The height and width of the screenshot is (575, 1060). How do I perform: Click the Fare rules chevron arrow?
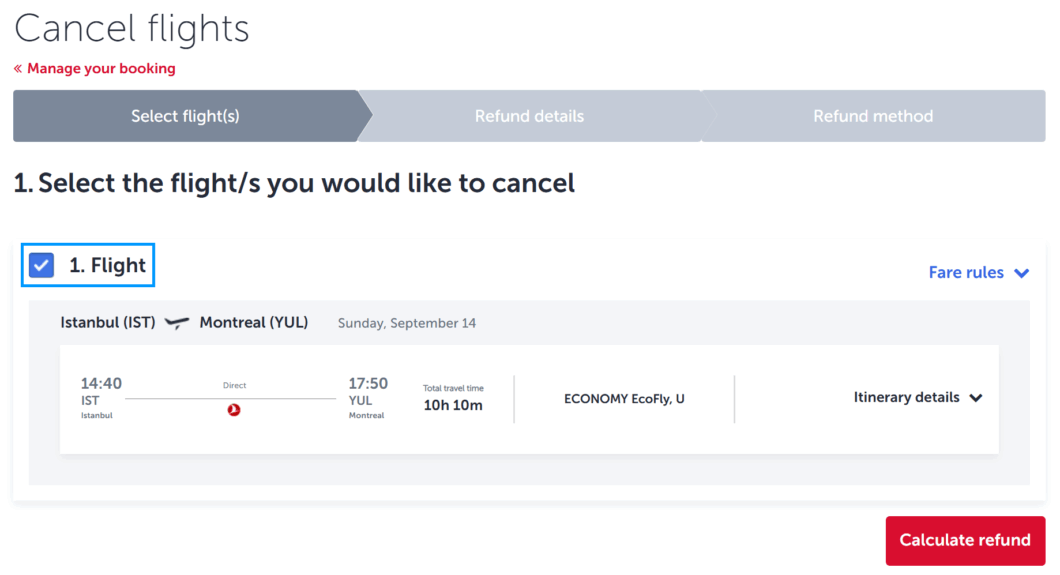(1021, 273)
